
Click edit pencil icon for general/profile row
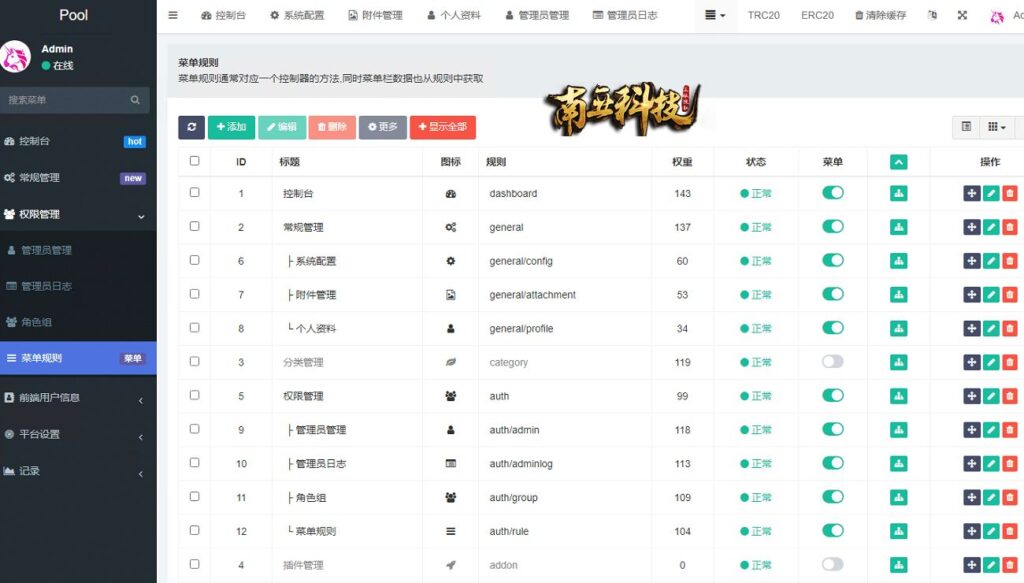[x=991, y=328]
